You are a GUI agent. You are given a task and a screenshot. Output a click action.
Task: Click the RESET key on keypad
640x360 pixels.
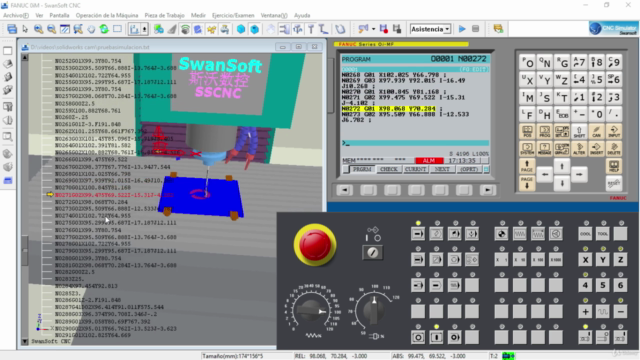(x=614, y=183)
